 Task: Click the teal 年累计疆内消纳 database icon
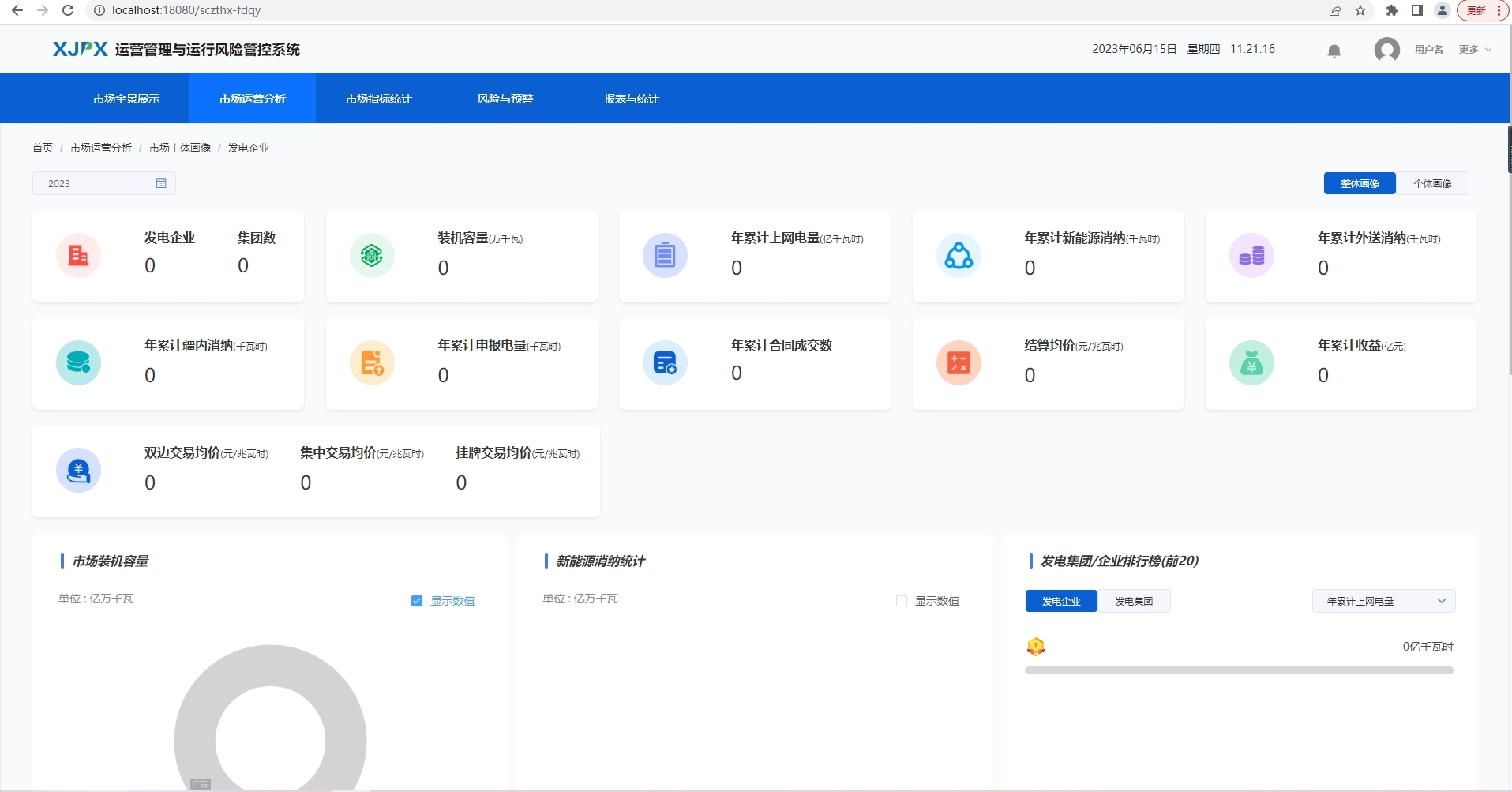click(78, 362)
